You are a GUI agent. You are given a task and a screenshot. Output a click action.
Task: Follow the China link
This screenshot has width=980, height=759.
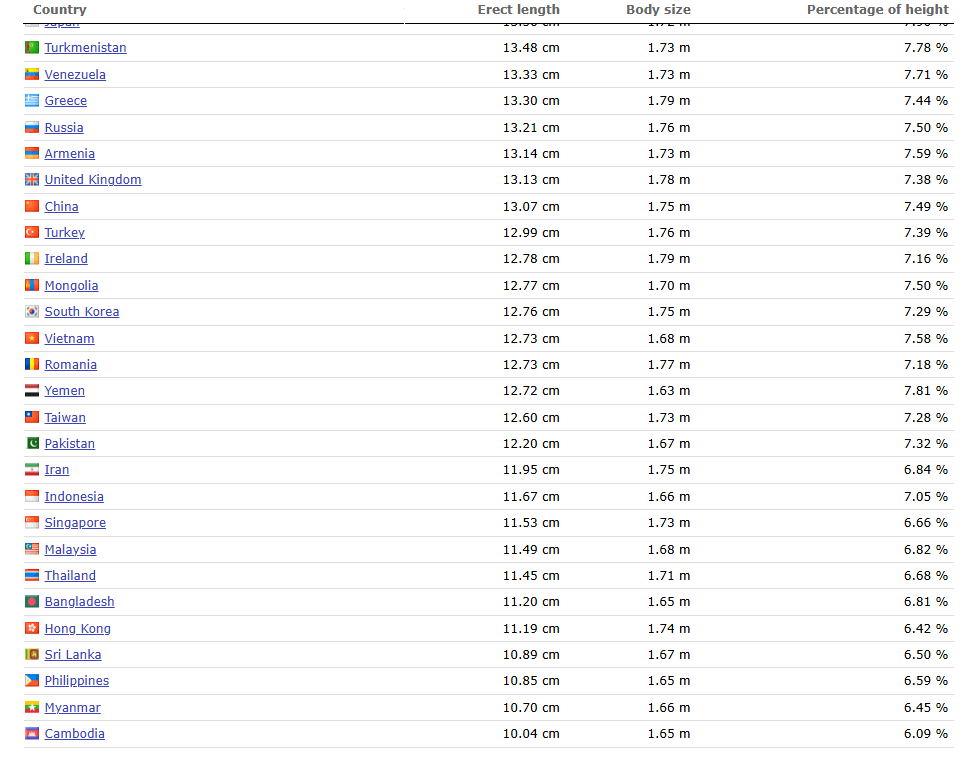[61, 207]
